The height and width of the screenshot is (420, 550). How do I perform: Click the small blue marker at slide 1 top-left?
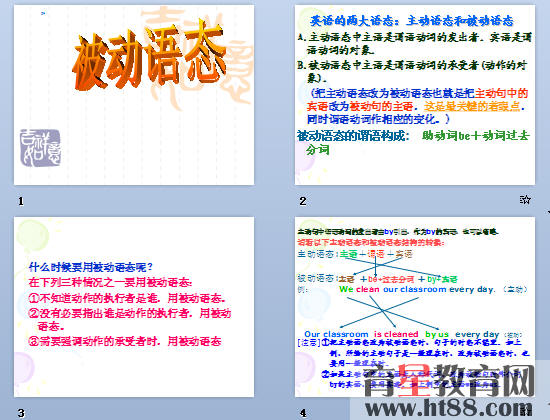(x=43, y=13)
